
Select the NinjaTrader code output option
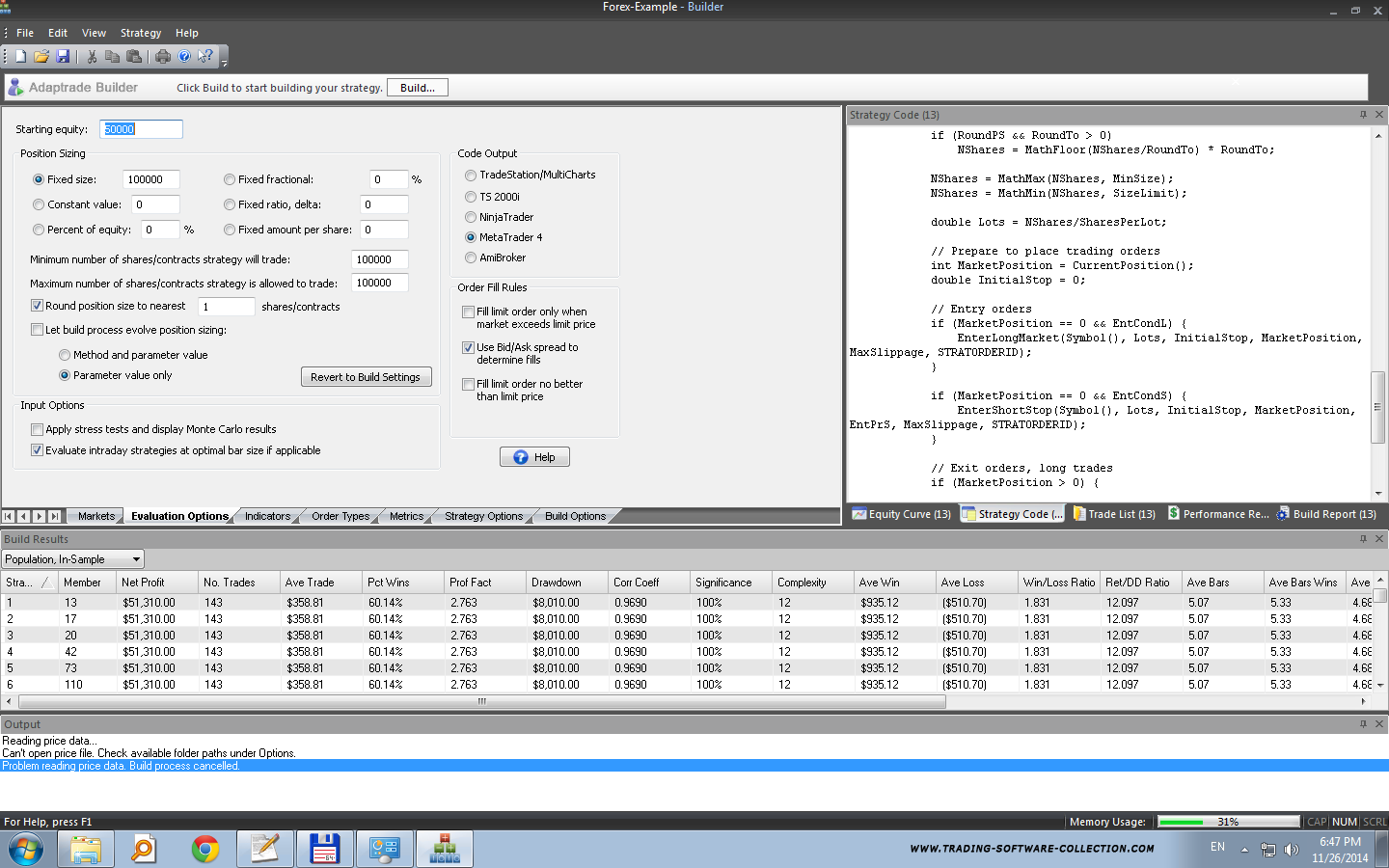[471, 217]
